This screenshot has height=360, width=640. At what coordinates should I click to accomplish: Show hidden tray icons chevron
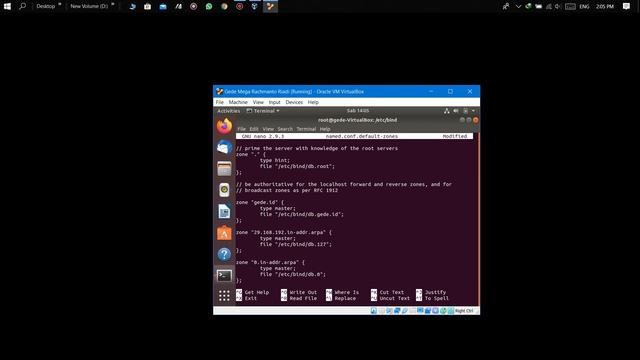pos(518,6)
